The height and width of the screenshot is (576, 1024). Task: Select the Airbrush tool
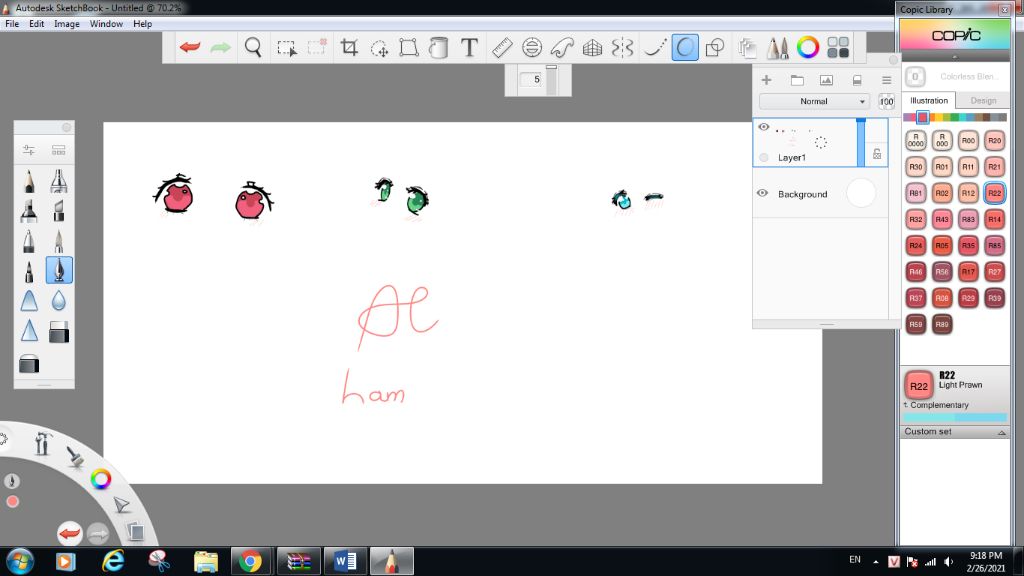(59, 181)
